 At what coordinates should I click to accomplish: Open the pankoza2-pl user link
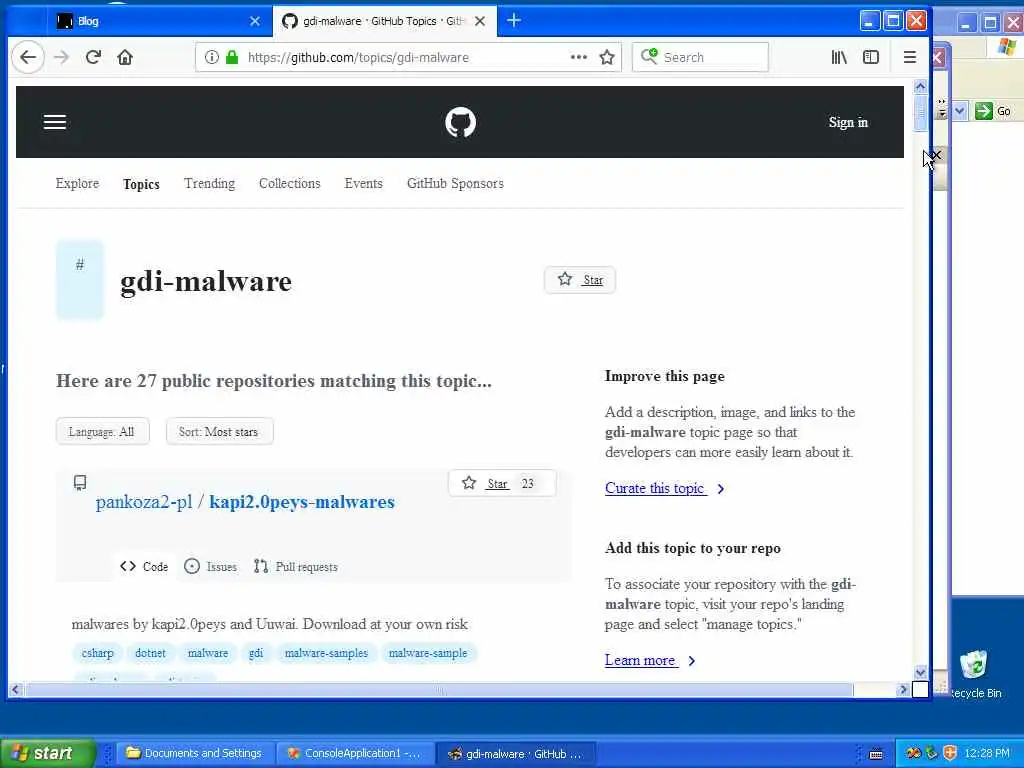[144, 502]
